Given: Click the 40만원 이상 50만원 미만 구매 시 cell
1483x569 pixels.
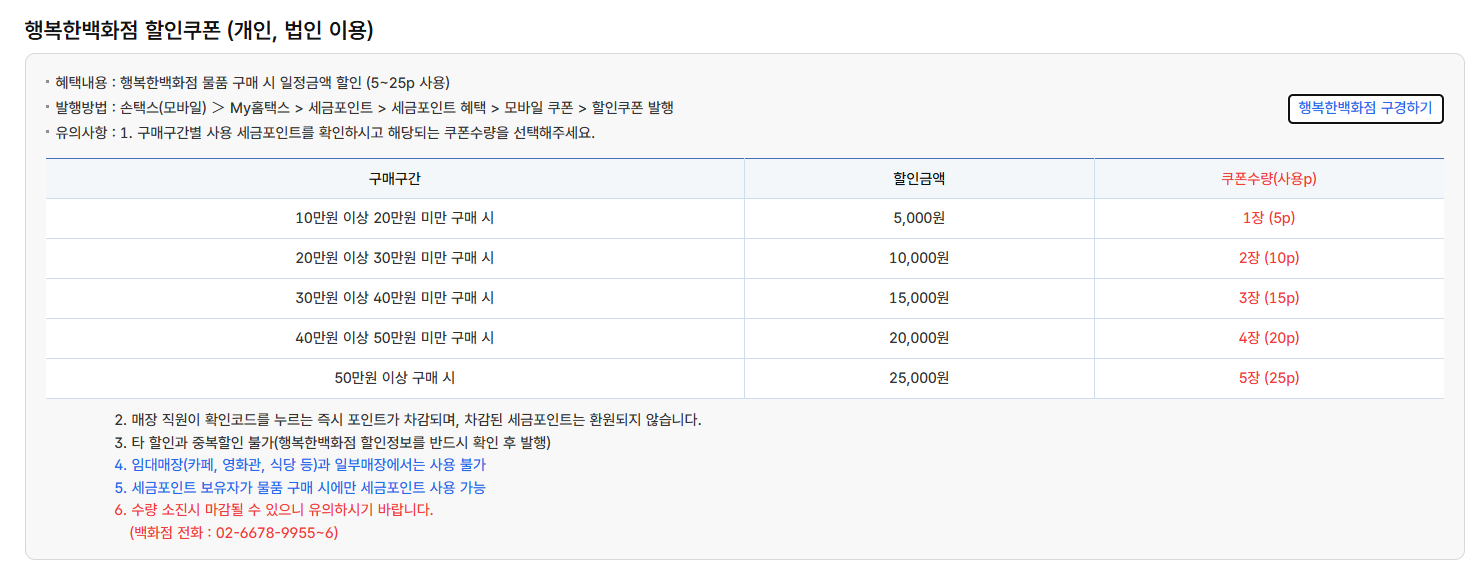Looking at the screenshot, I should point(395,338).
